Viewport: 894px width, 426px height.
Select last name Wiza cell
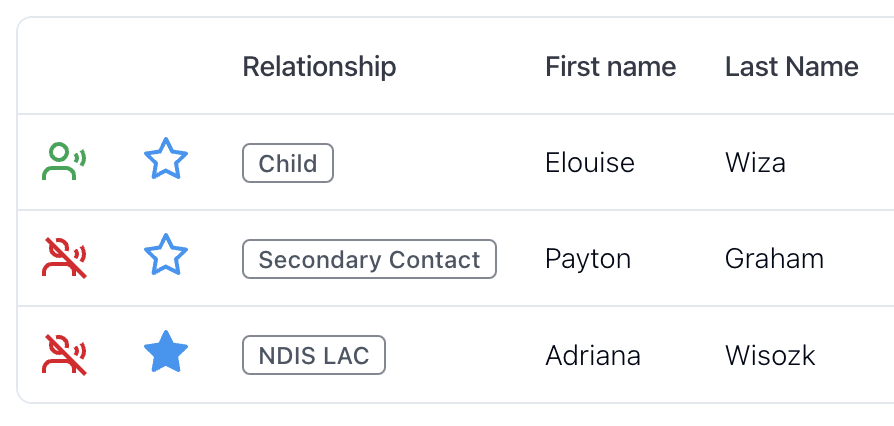pyautogui.click(x=755, y=163)
